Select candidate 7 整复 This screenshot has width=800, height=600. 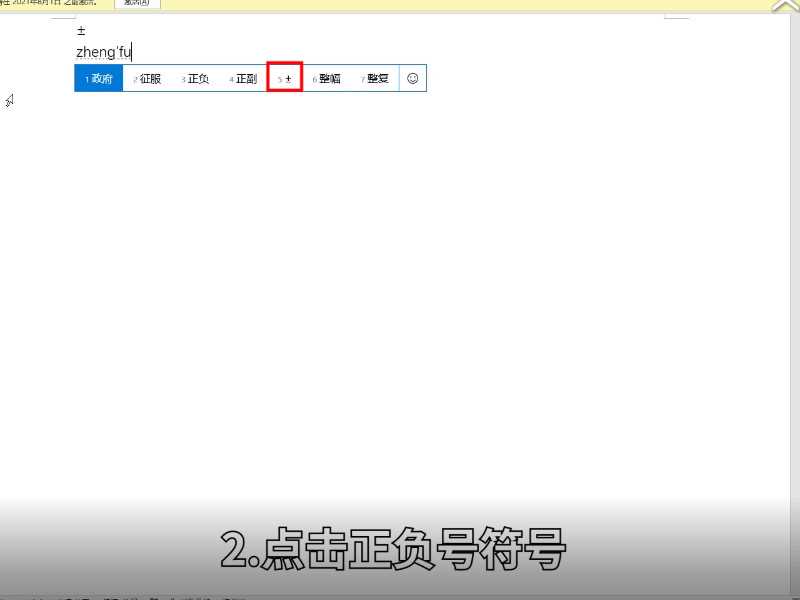click(x=375, y=77)
